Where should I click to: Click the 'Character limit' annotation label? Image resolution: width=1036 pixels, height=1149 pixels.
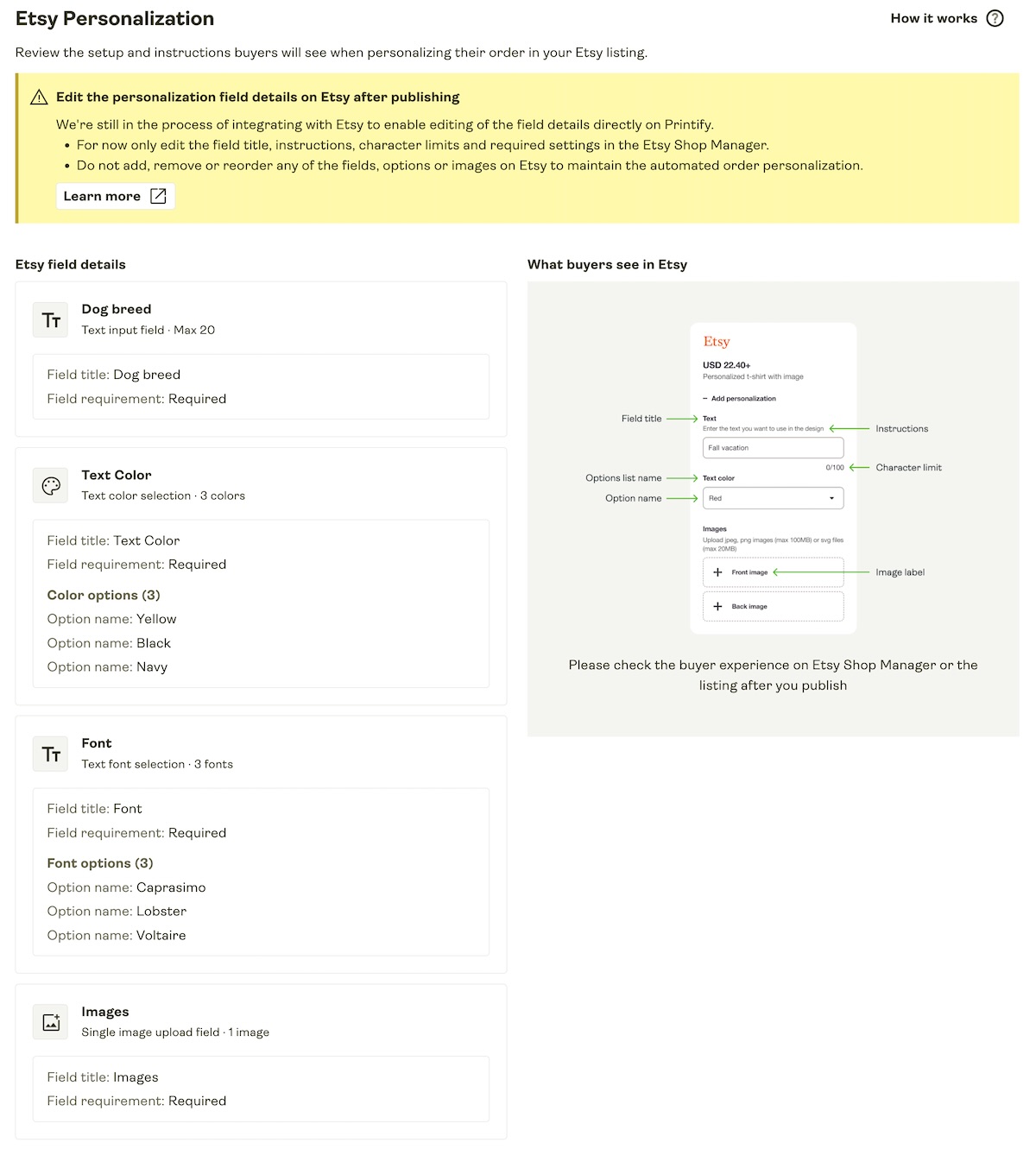tap(909, 468)
